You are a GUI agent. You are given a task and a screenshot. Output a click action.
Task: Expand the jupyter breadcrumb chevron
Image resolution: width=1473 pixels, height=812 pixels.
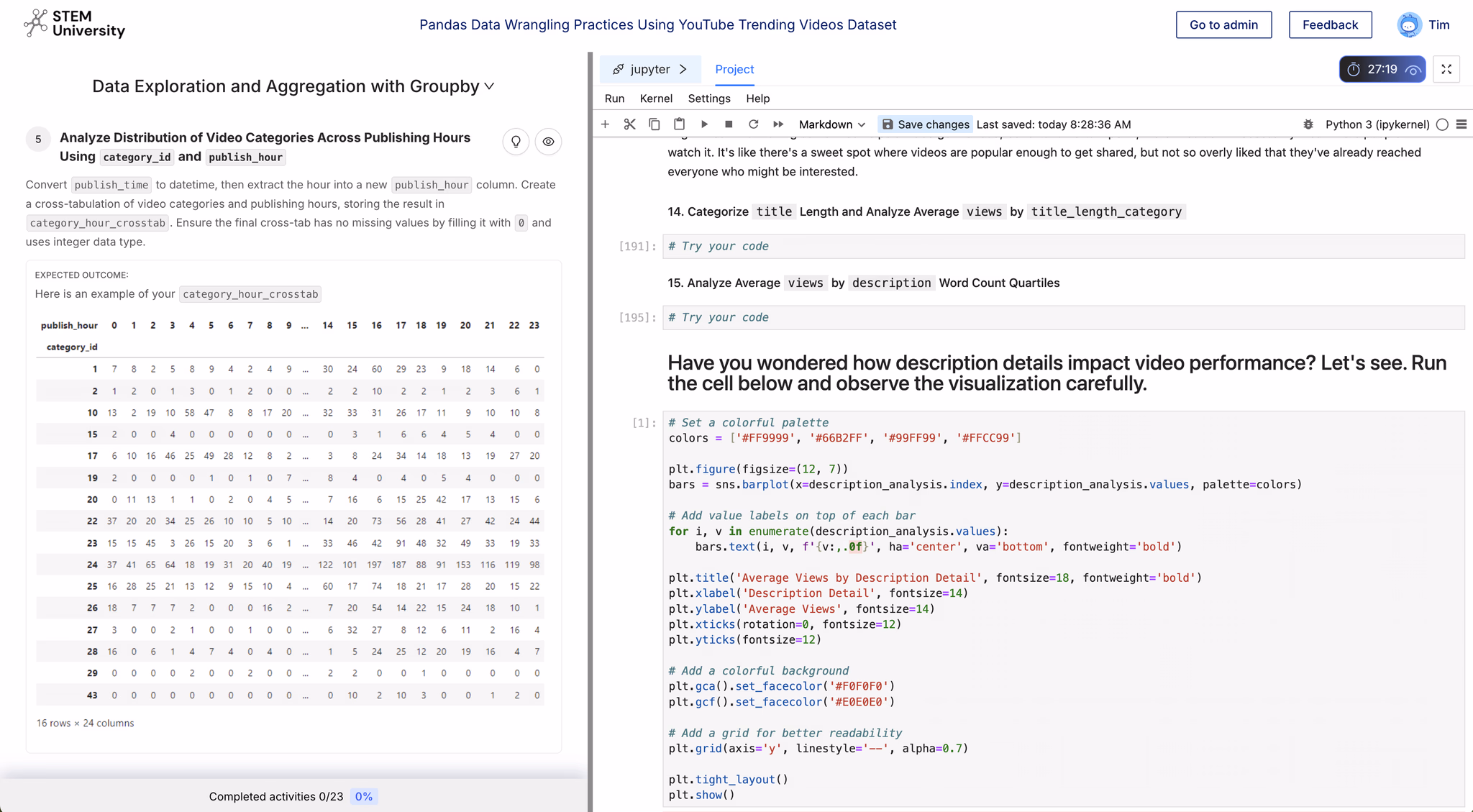pyautogui.click(x=683, y=69)
